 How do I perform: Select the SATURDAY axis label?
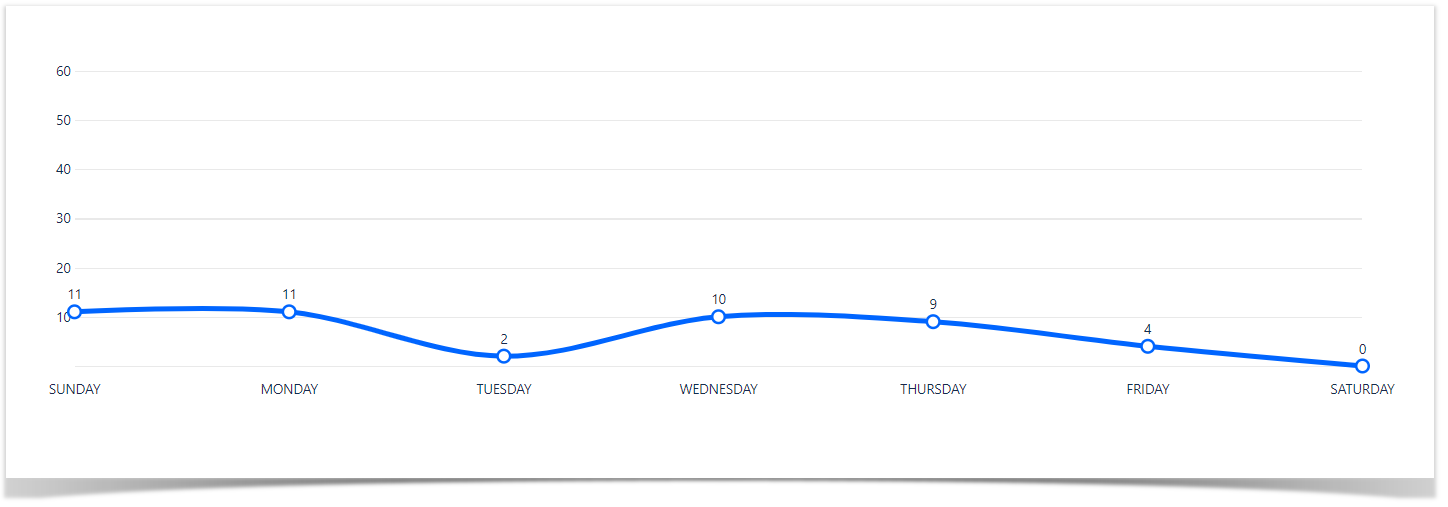tap(1362, 389)
